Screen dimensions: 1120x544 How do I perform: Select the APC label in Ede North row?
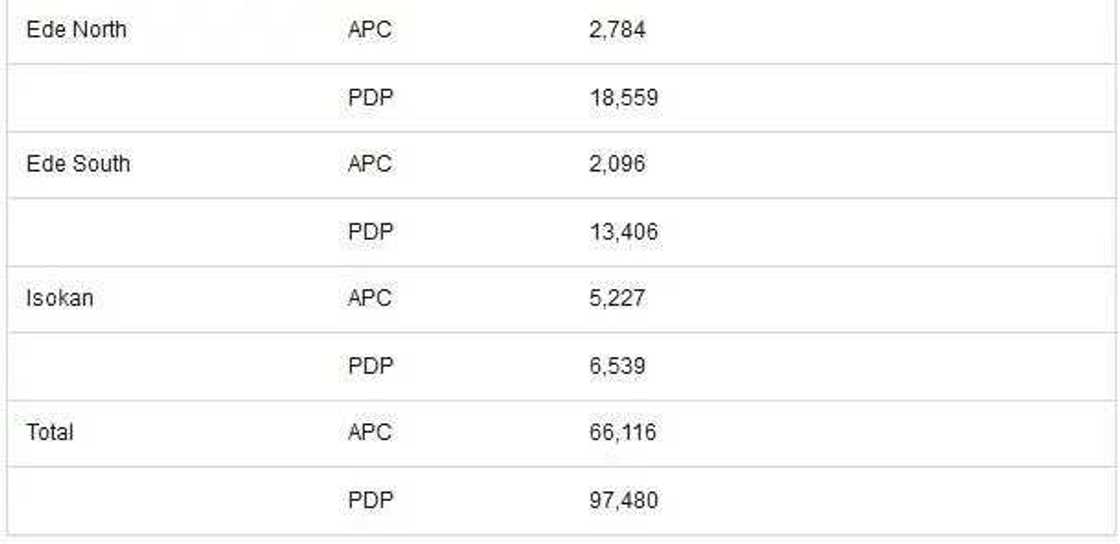pyautogui.click(x=370, y=30)
